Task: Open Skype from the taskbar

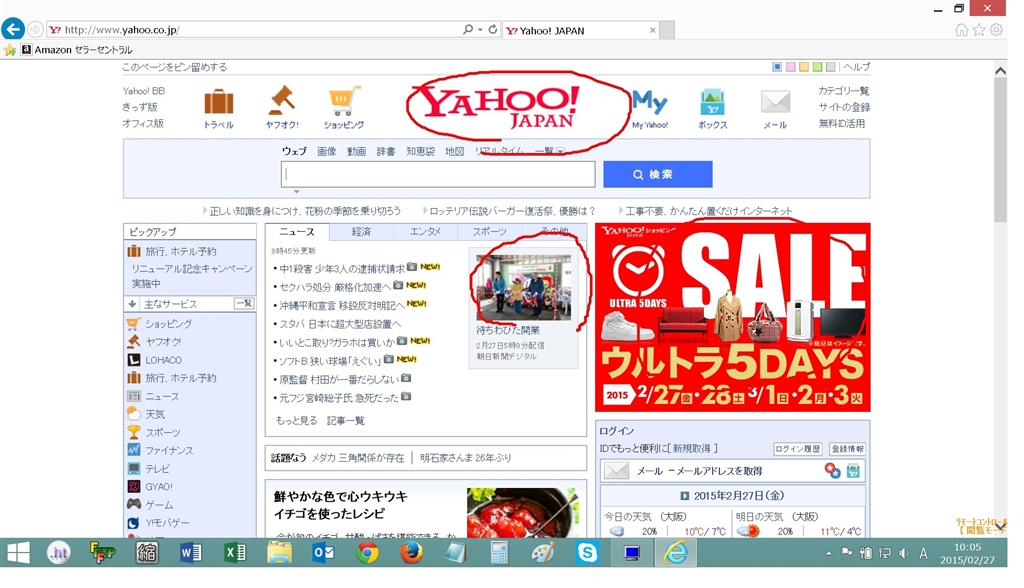Action: pos(588,553)
